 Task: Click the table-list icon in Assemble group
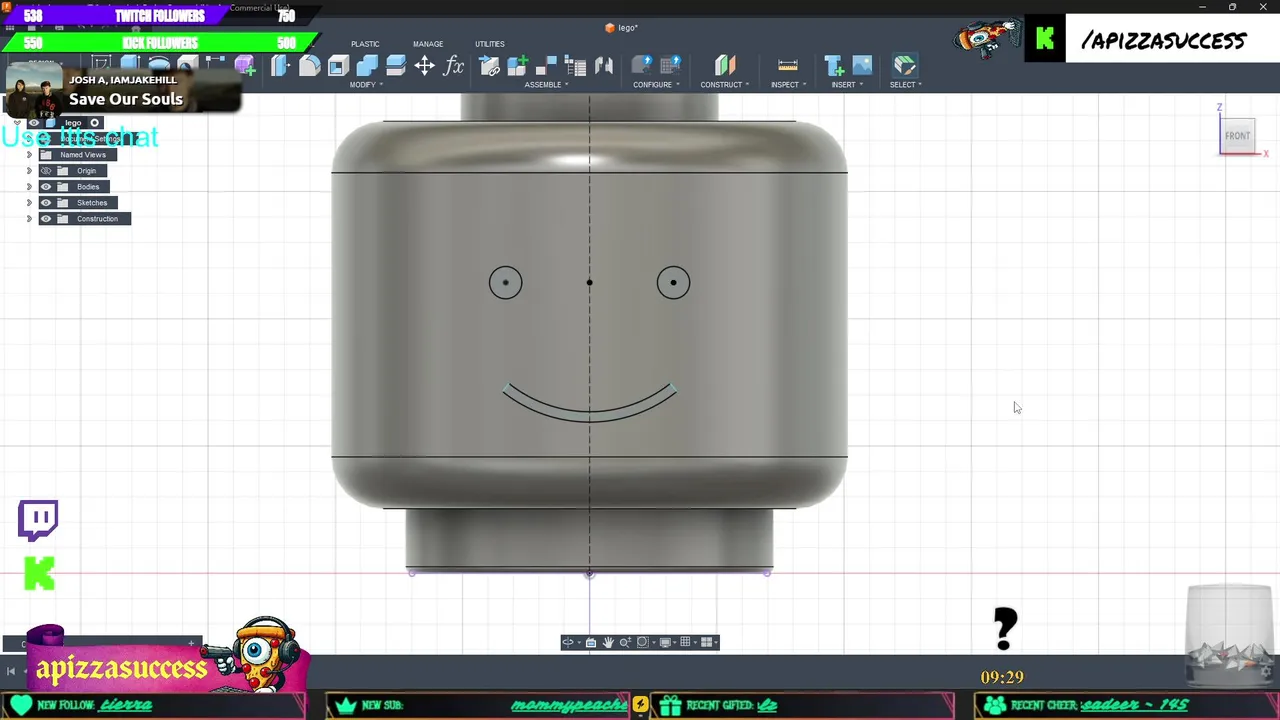click(576, 66)
